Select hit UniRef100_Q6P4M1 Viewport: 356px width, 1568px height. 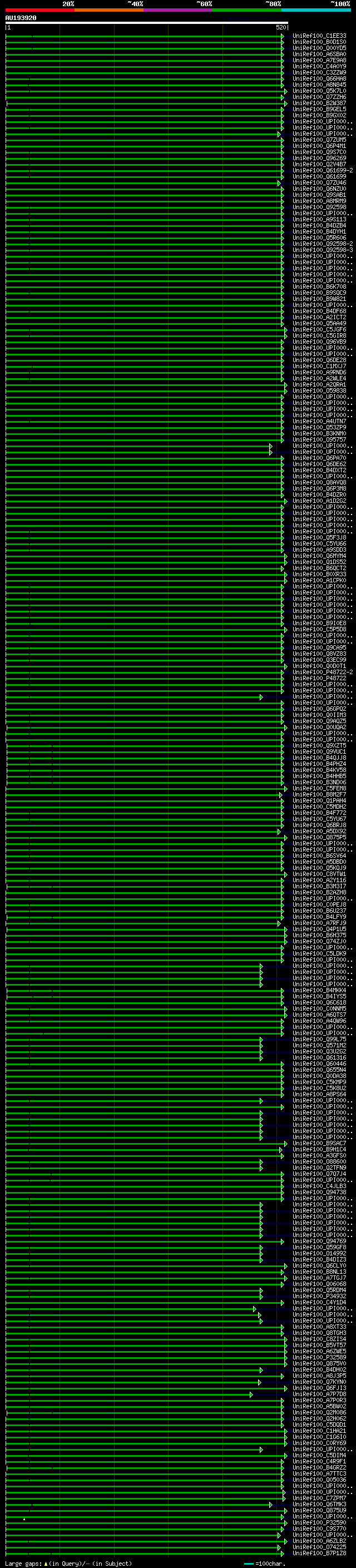319,146
